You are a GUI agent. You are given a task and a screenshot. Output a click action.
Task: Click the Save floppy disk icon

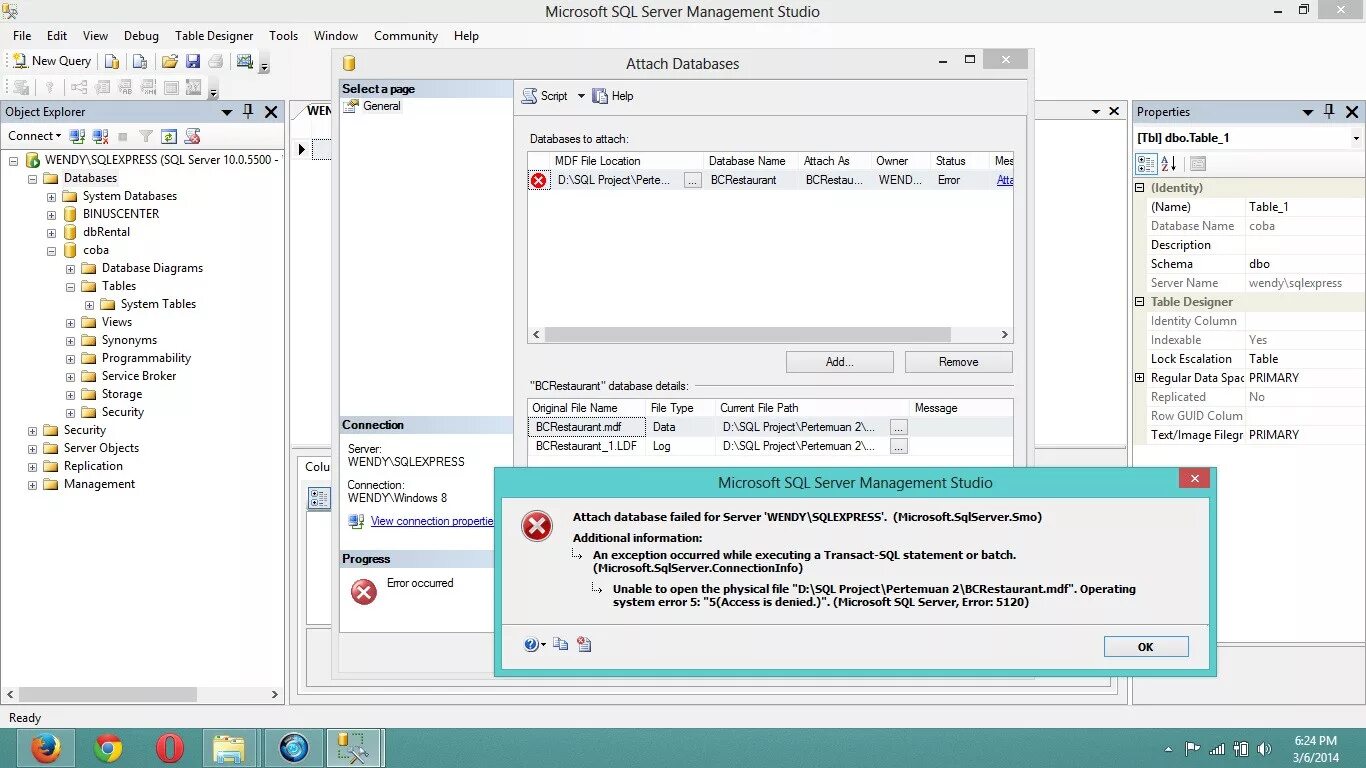pyautogui.click(x=193, y=61)
